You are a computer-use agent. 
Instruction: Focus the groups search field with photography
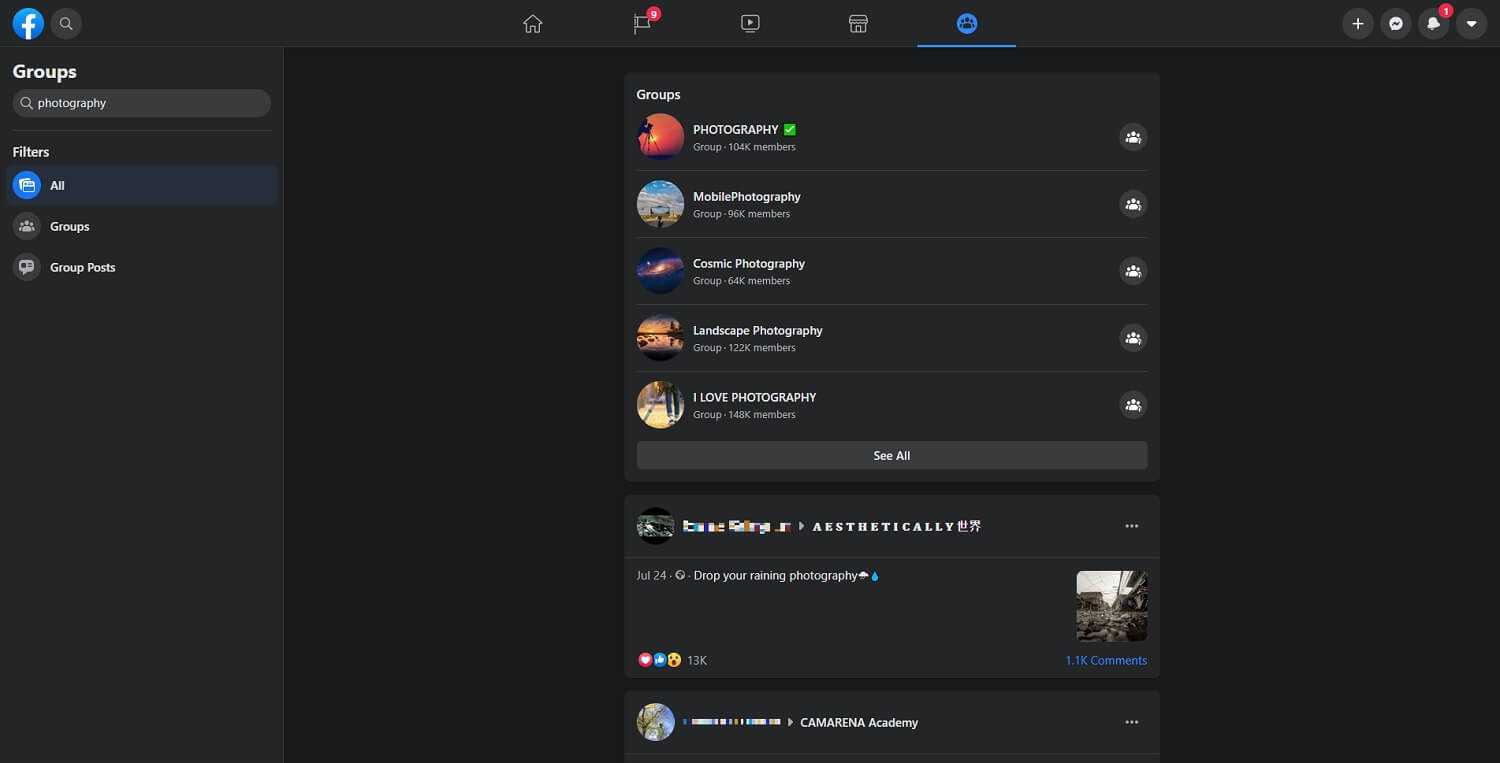(142, 103)
